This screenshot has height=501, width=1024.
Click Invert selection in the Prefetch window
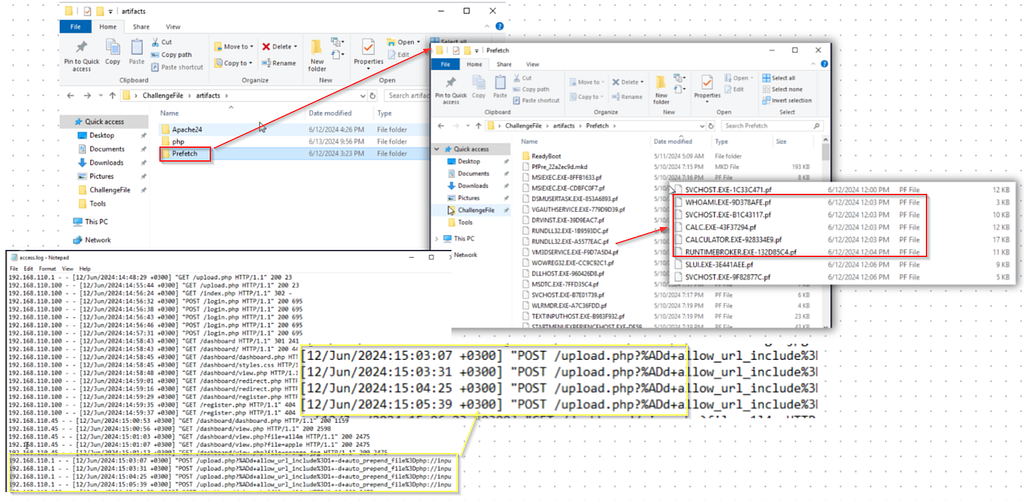point(786,101)
